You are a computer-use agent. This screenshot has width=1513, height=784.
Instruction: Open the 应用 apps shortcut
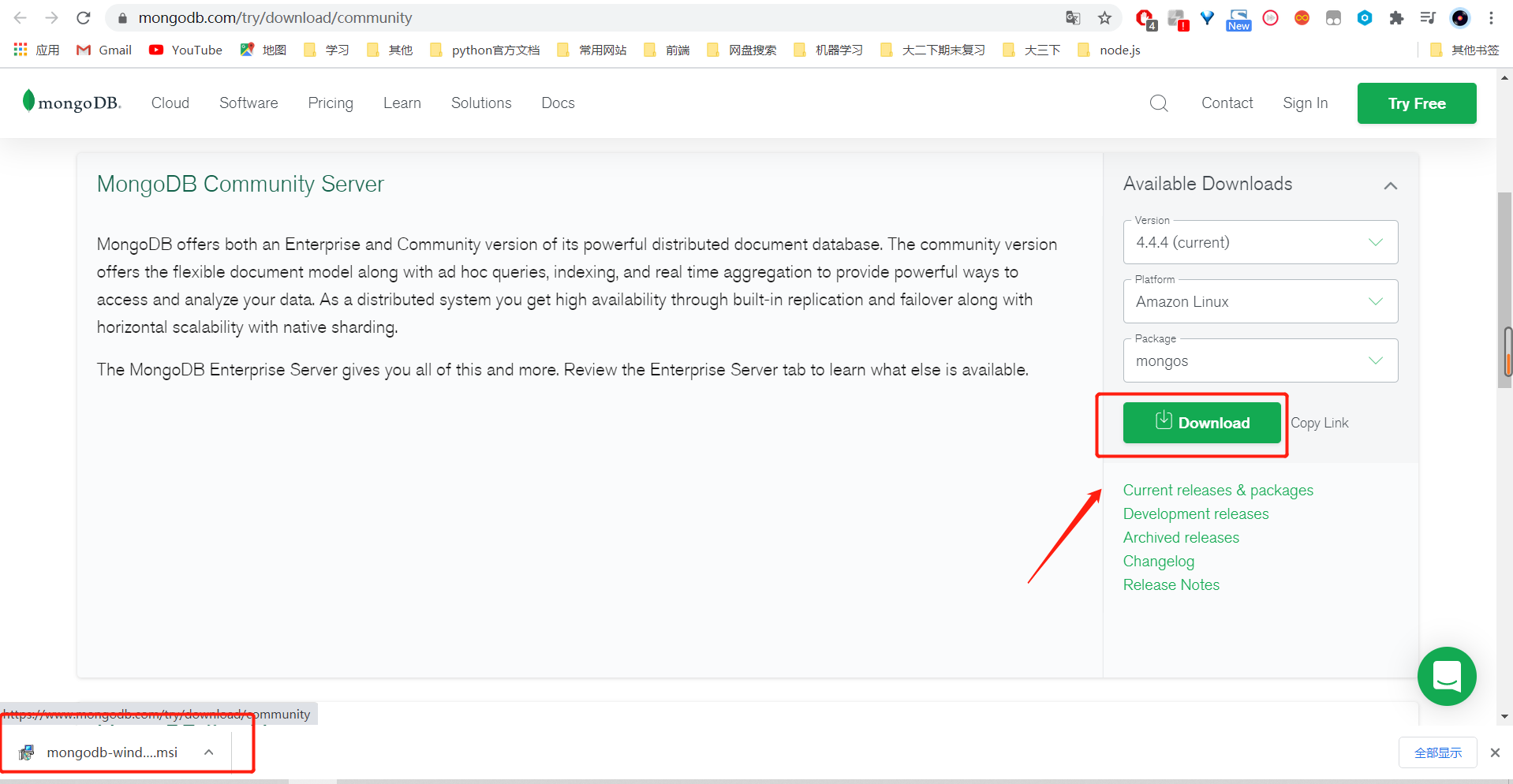[36, 50]
